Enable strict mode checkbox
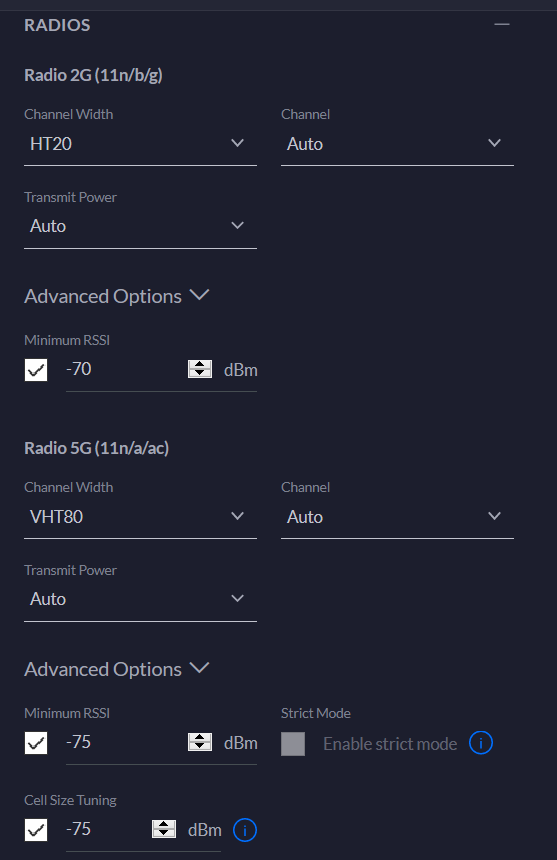Screen dimensions: 557x860 [293, 744]
